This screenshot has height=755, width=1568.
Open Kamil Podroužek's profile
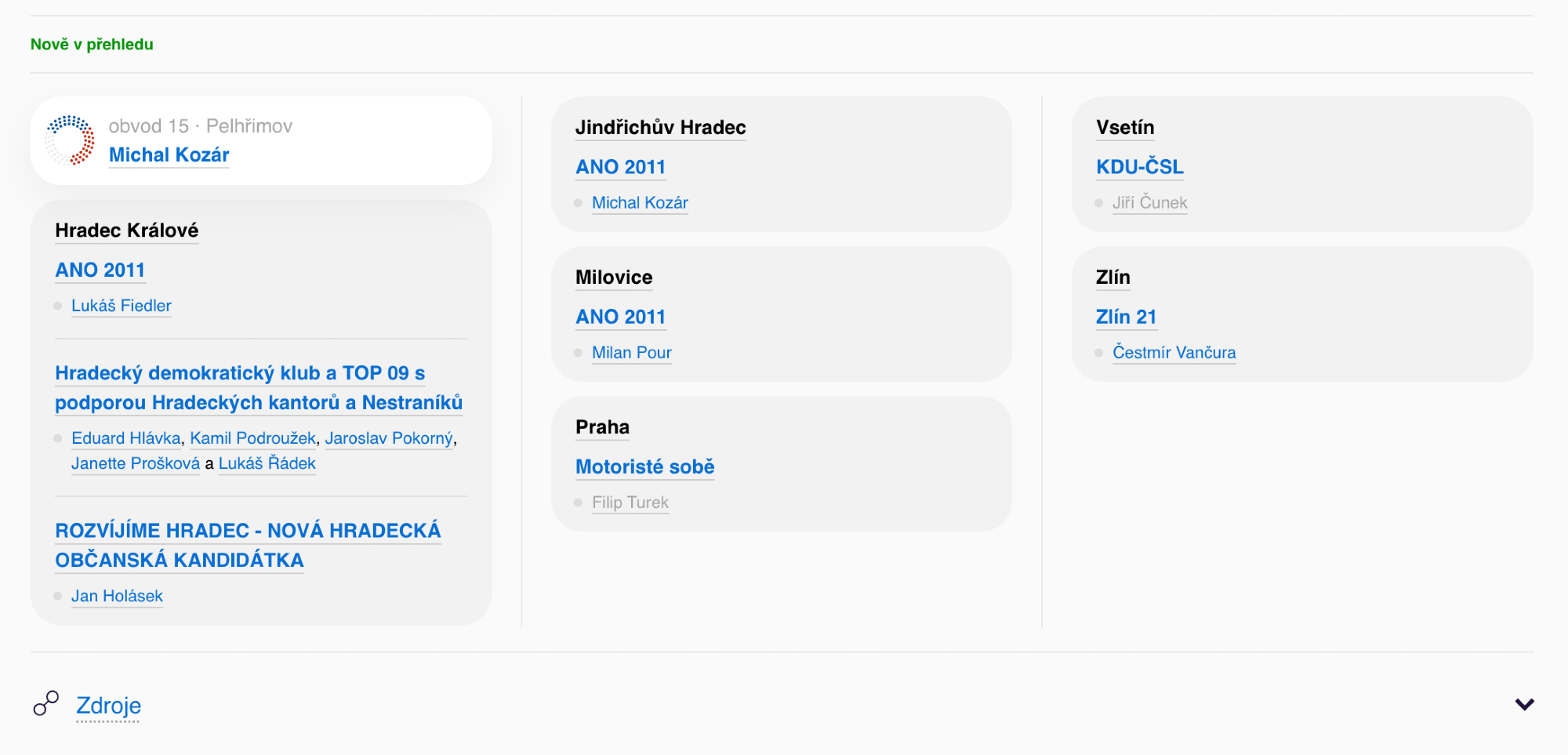click(252, 438)
